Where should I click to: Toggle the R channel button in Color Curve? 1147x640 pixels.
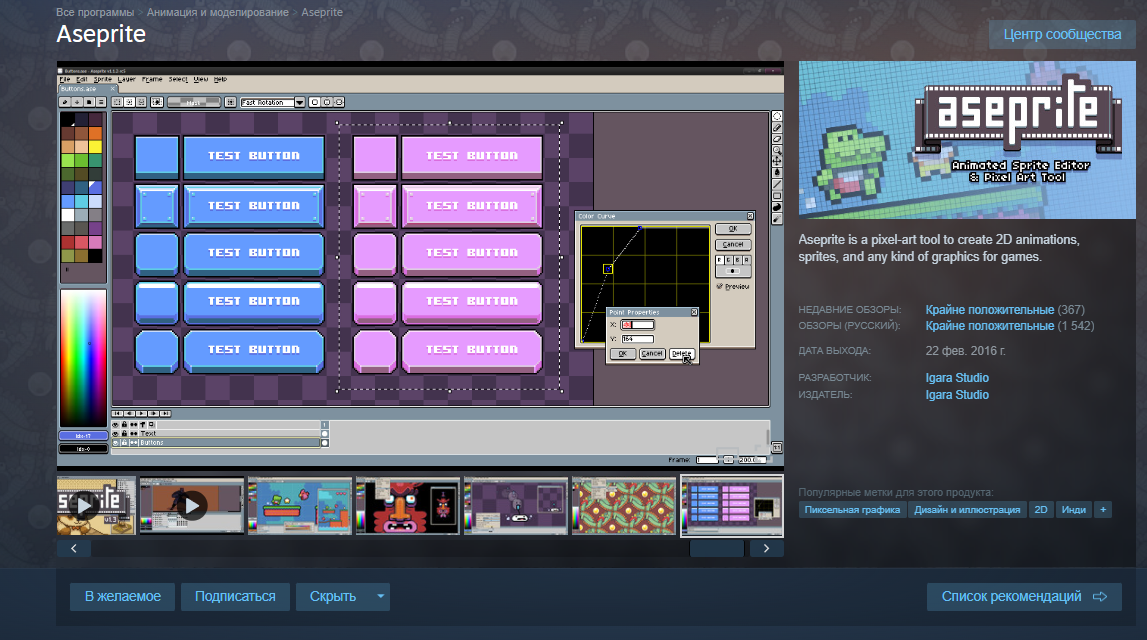(720, 260)
